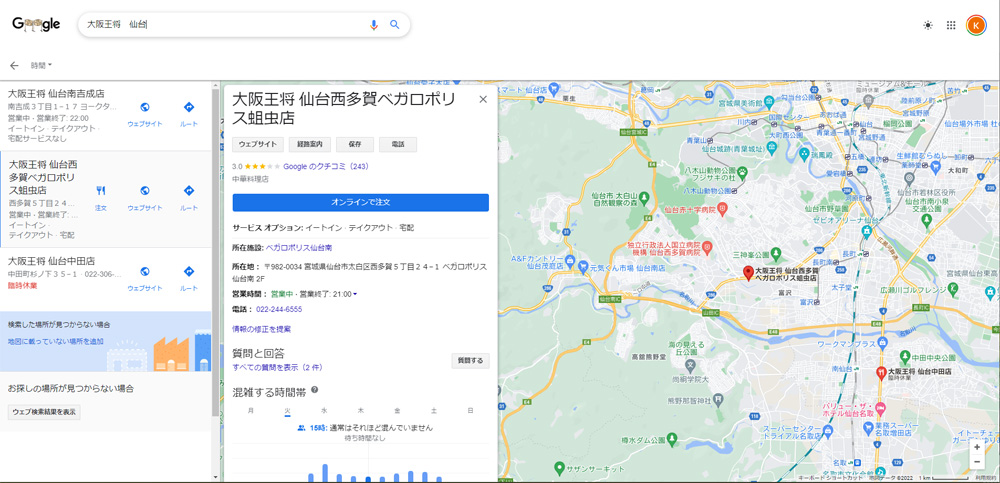
Task: Click website globe icon for 仙台西多賀ベガロポリス店
Action: pos(145,190)
